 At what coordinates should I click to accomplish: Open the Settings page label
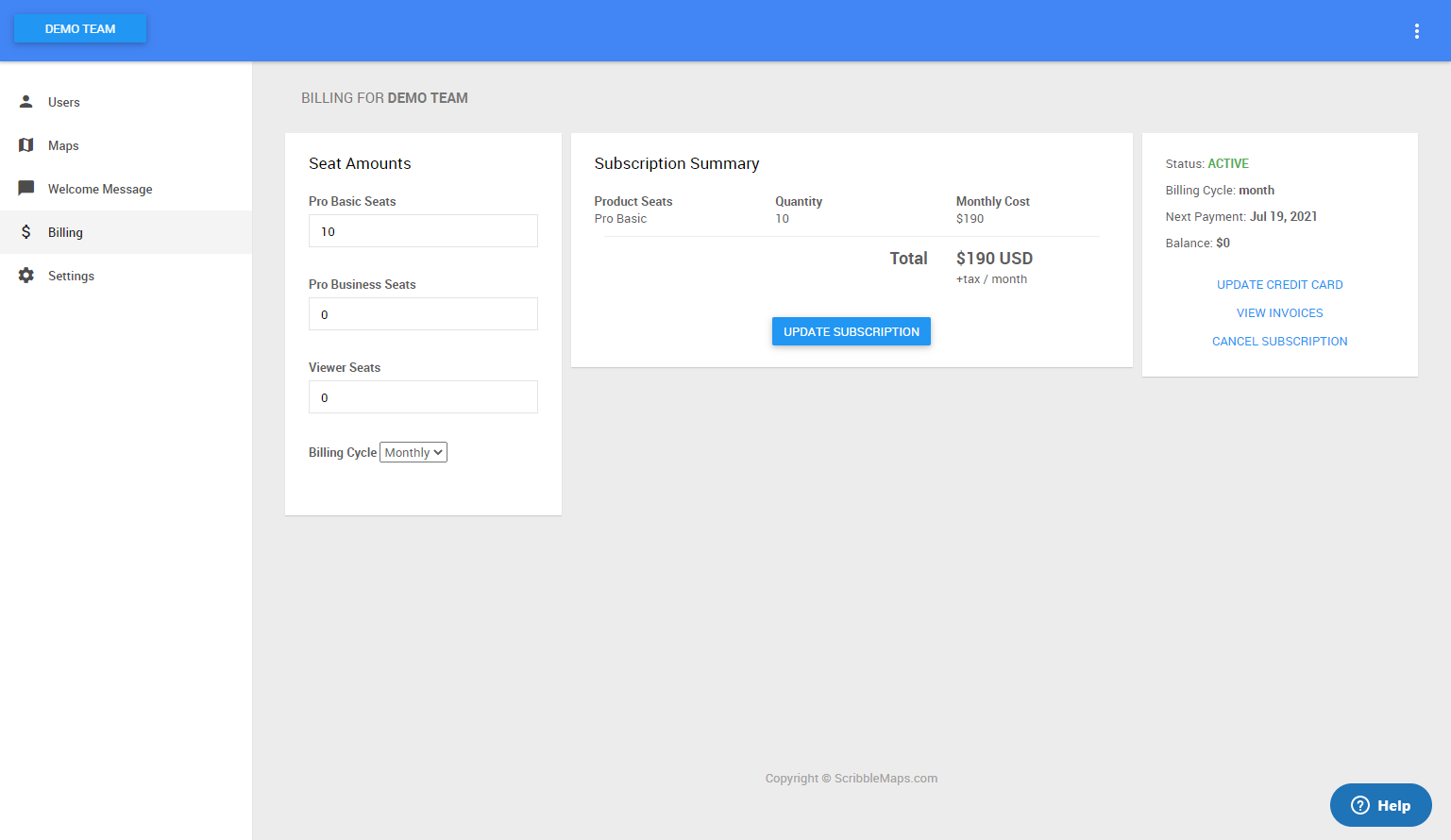71,276
